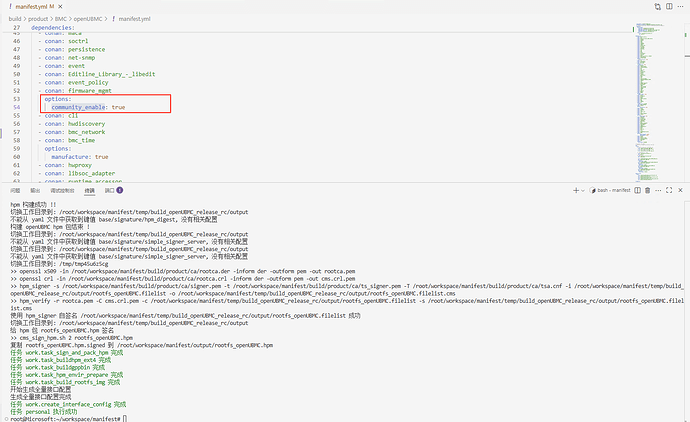The height and width of the screenshot is (422, 690).
Task: Split the terminal panel
Action: pos(636,189)
